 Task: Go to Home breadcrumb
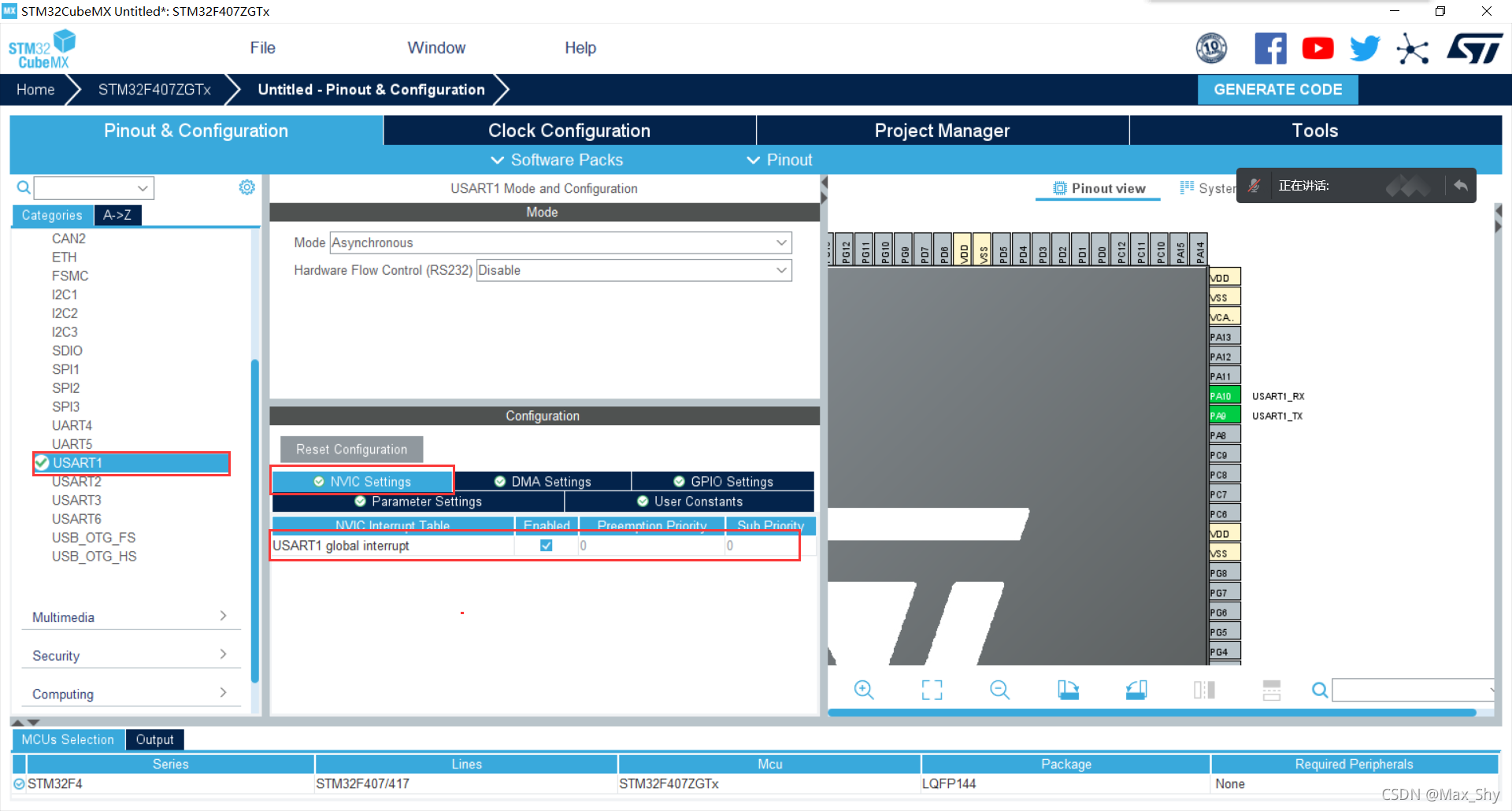[x=35, y=90]
